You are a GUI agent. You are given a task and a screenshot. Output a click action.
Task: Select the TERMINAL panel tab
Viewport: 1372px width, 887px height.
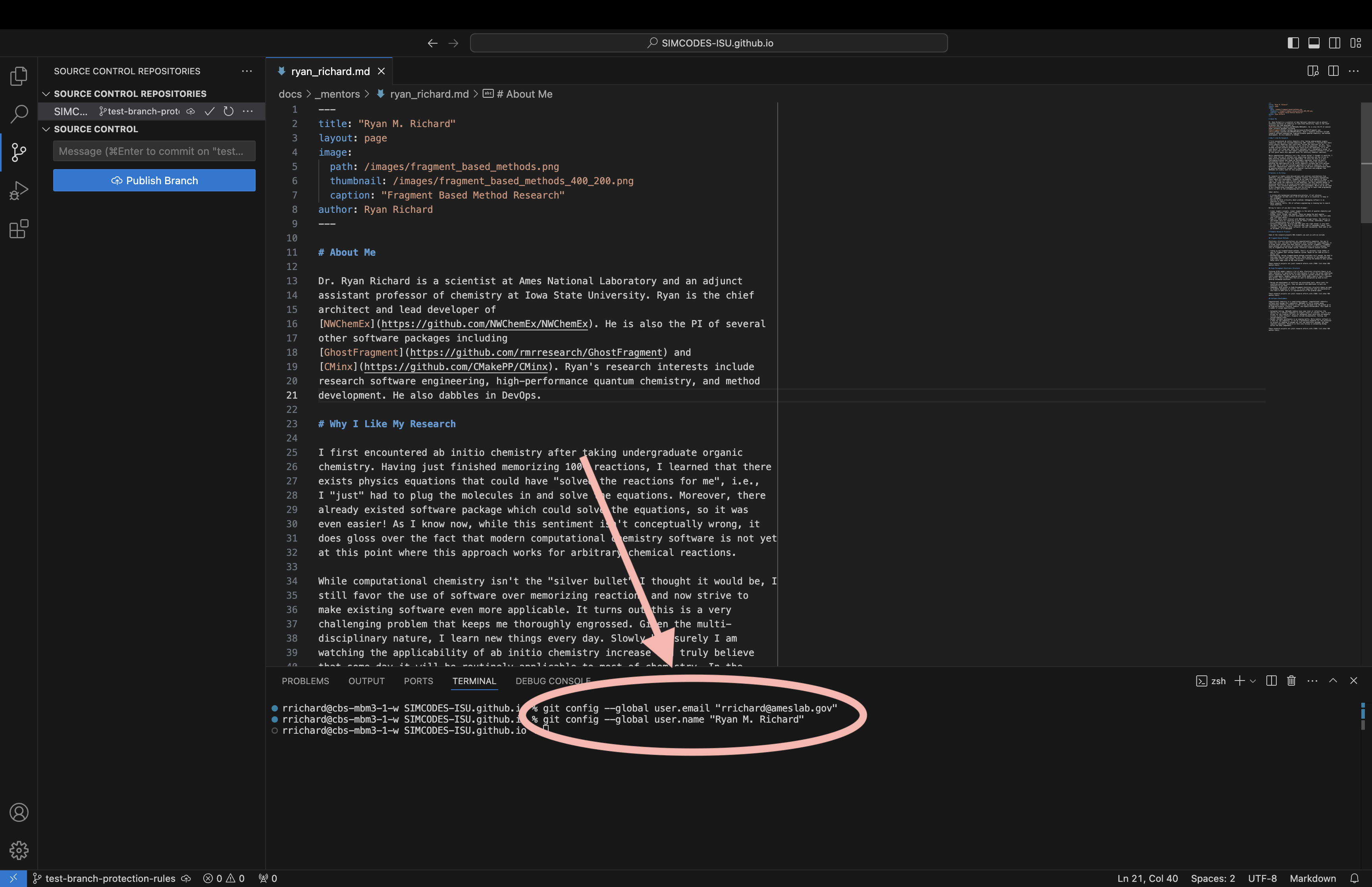(x=474, y=681)
